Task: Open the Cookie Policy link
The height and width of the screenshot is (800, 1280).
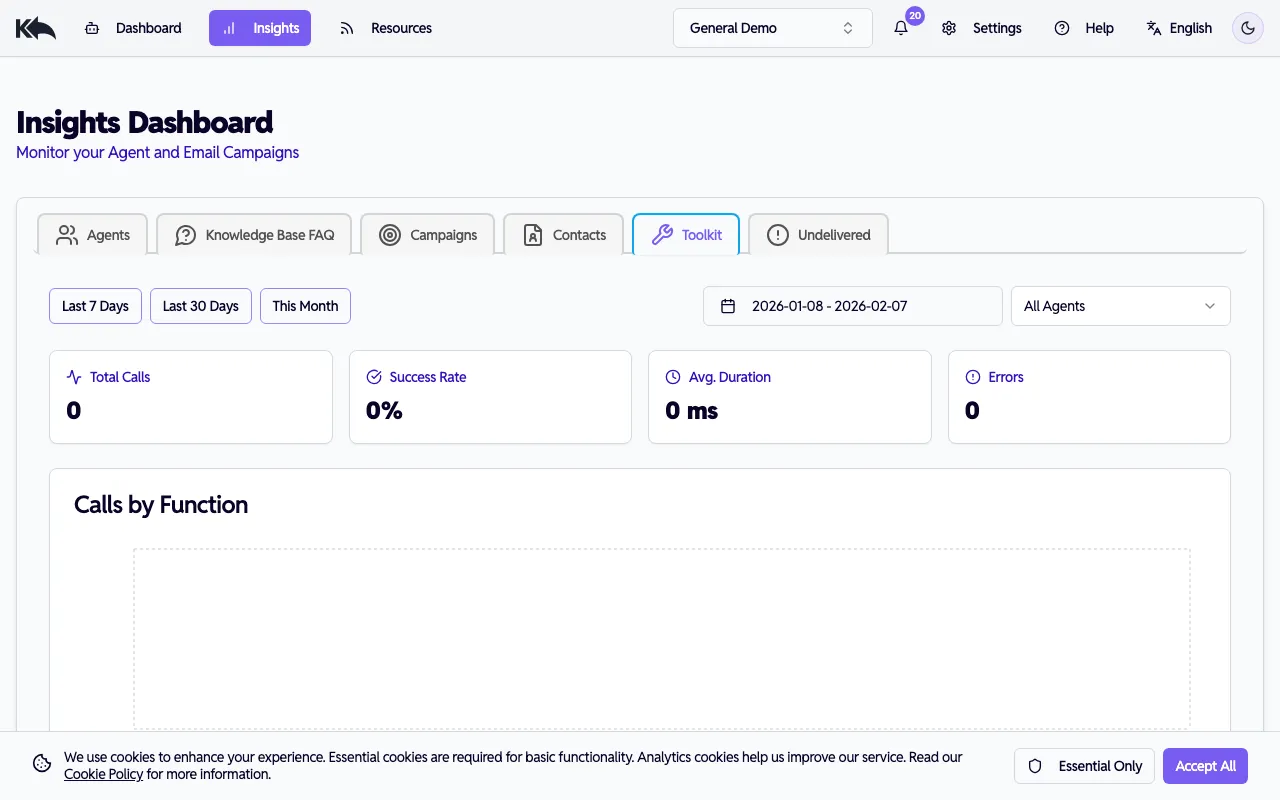Action: pyautogui.click(x=103, y=773)
